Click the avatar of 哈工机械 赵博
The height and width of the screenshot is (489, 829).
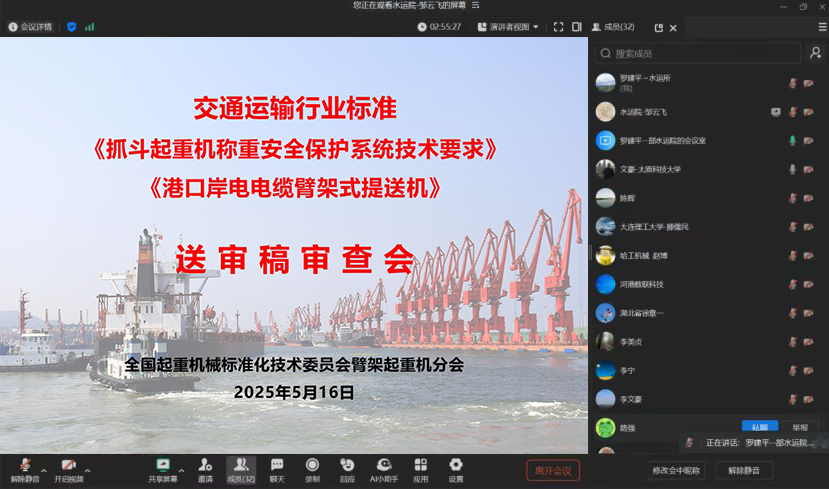(x=605, y=256)
